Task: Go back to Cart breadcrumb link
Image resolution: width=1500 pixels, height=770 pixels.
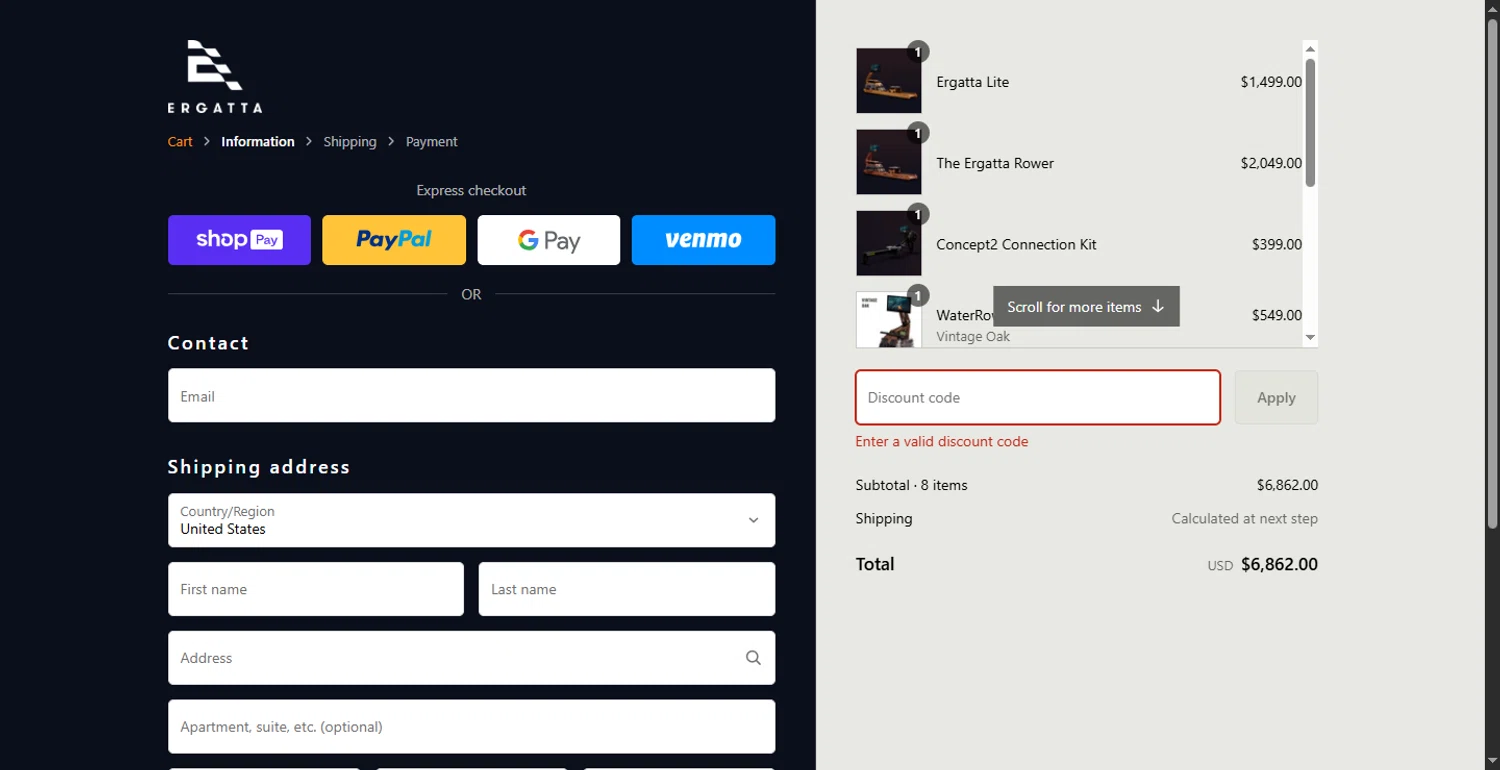Action: [180, 142]
